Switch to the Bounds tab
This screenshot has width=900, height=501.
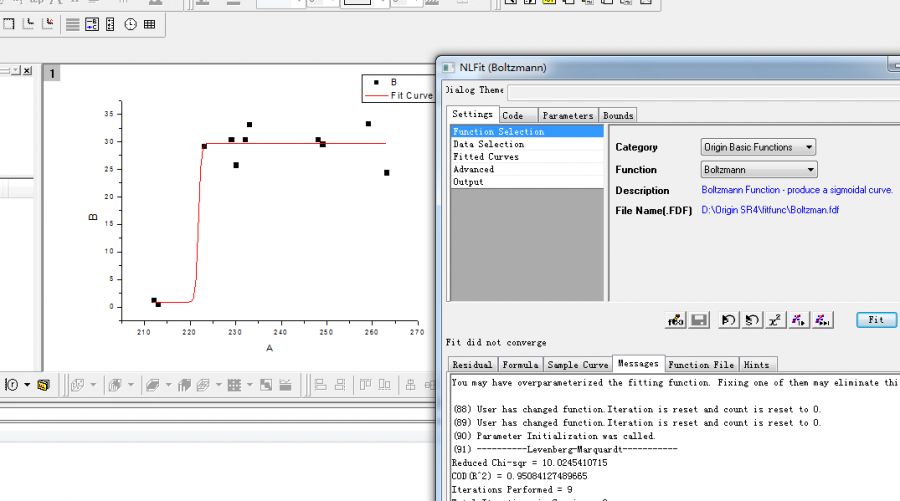point(618,115)
